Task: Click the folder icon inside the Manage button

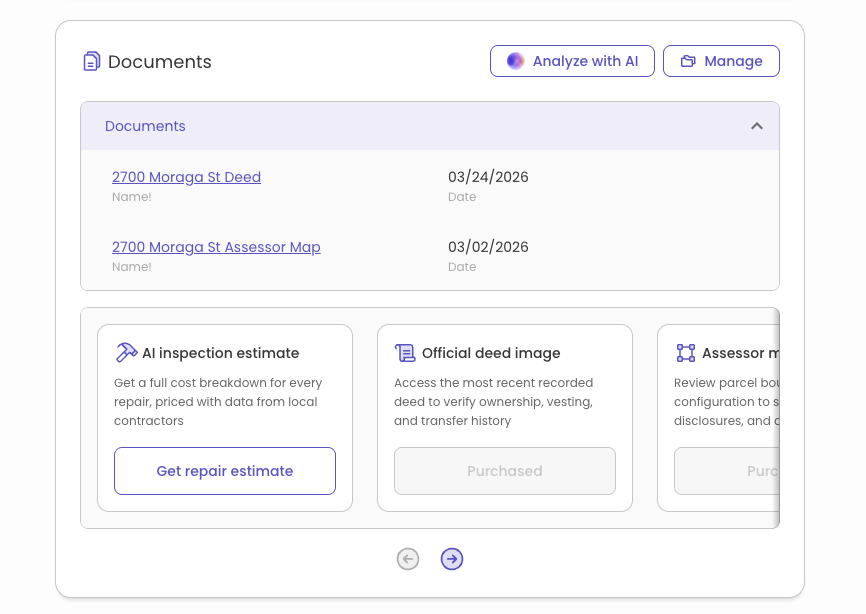Action: pos(688,61)
